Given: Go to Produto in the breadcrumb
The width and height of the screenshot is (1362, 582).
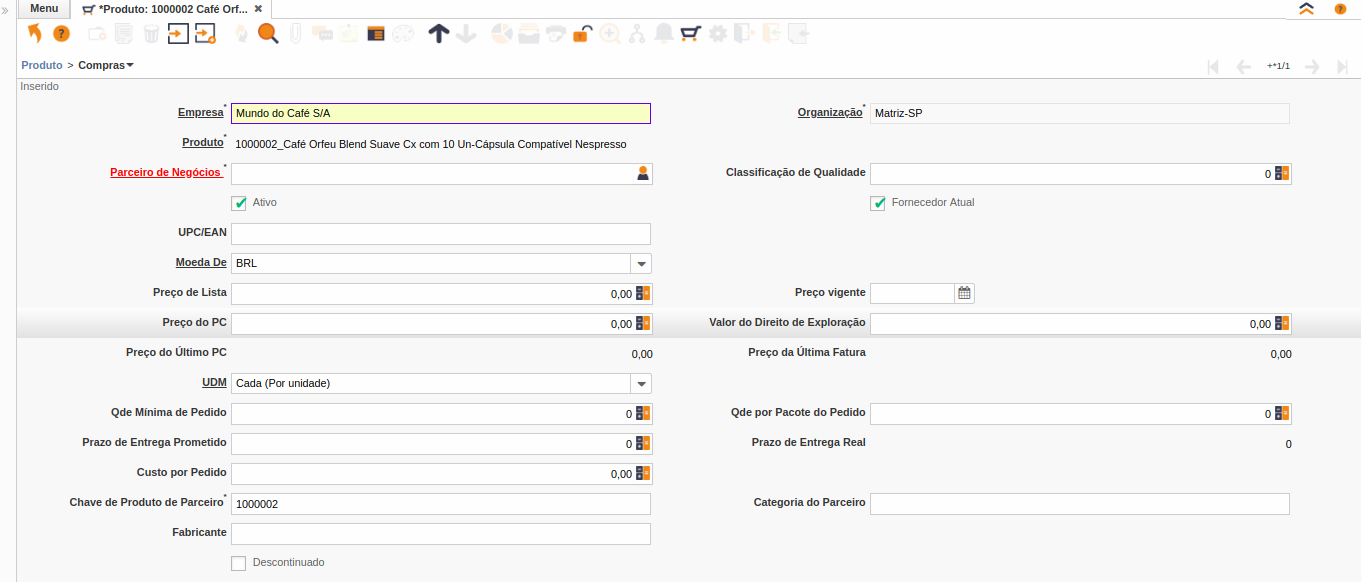Looking at the screenshot, I should point(42,65).
